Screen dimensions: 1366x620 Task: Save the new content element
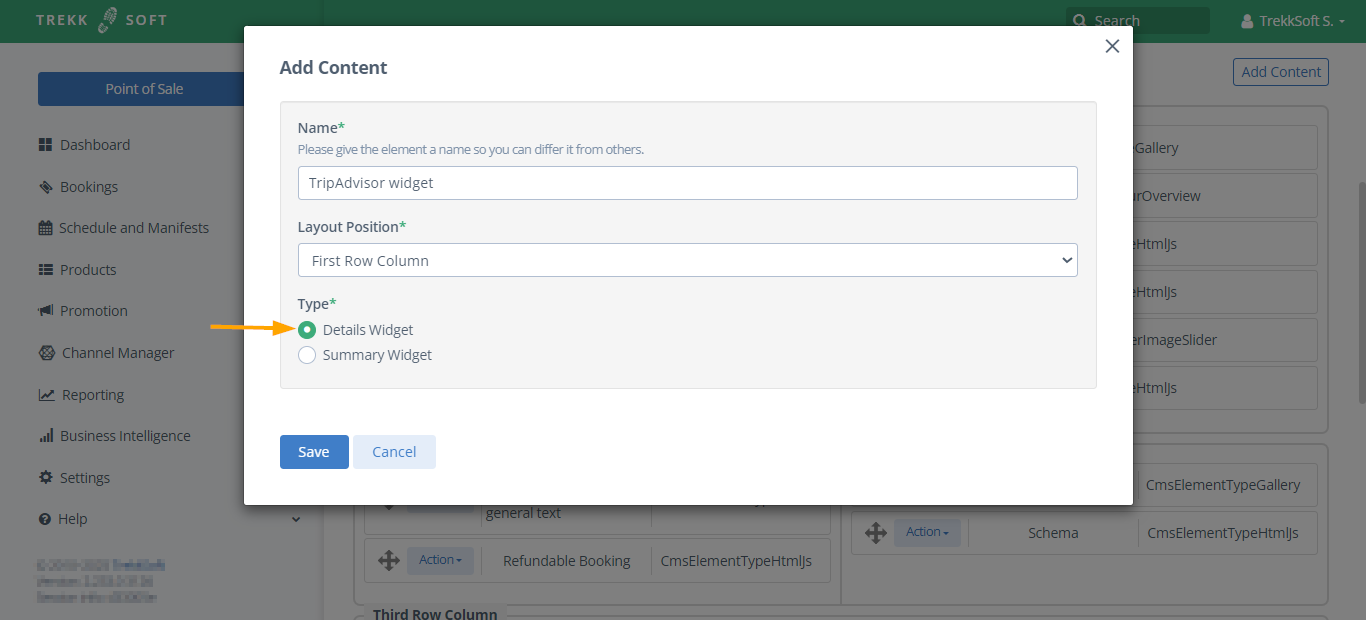point(314,452)
